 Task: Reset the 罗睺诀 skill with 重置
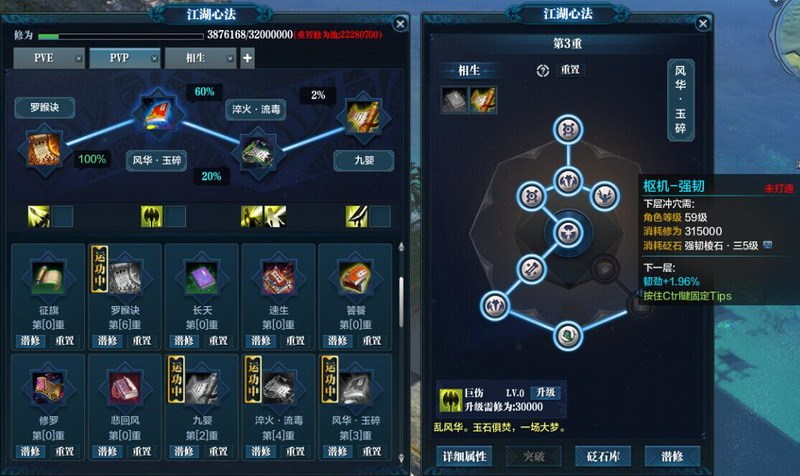[141, 340]
